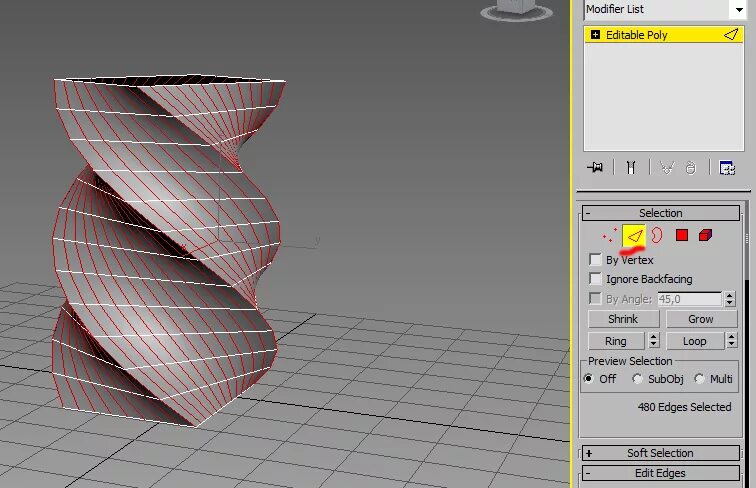
Task: Select Polygon sub-object mode icon
Action: tap(682, 235)
